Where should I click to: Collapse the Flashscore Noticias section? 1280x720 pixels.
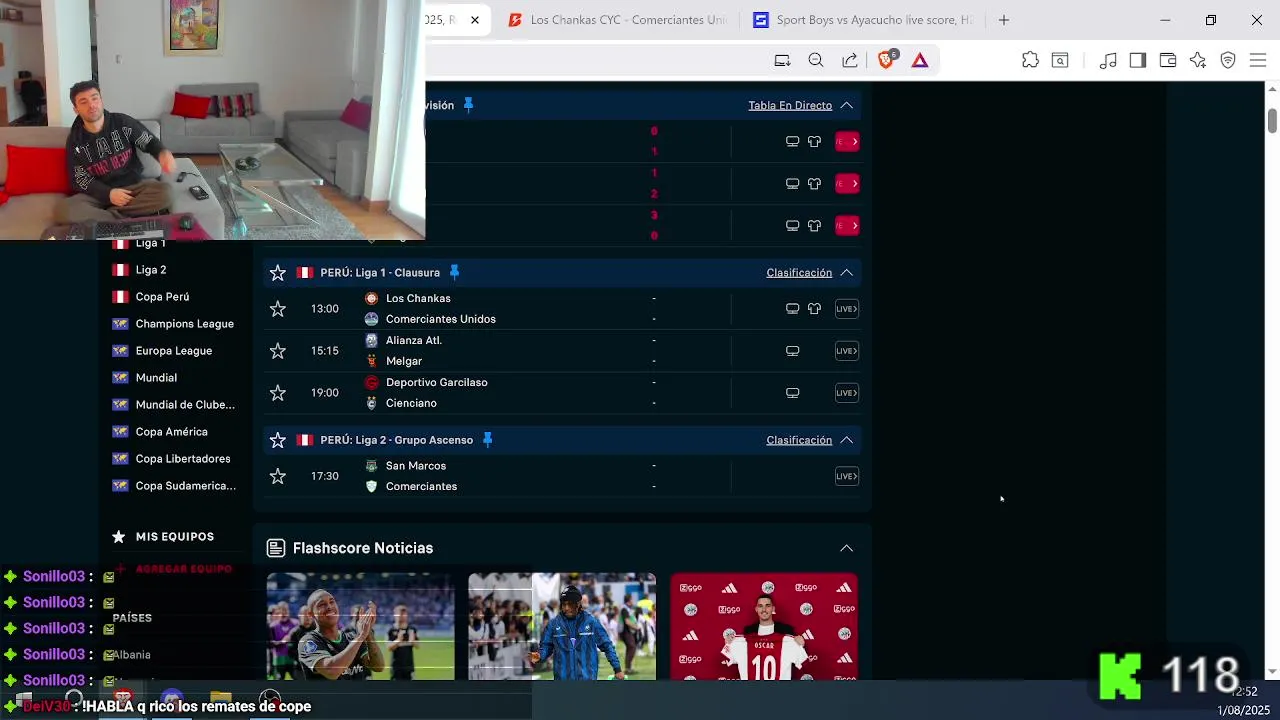coord(846,548)
